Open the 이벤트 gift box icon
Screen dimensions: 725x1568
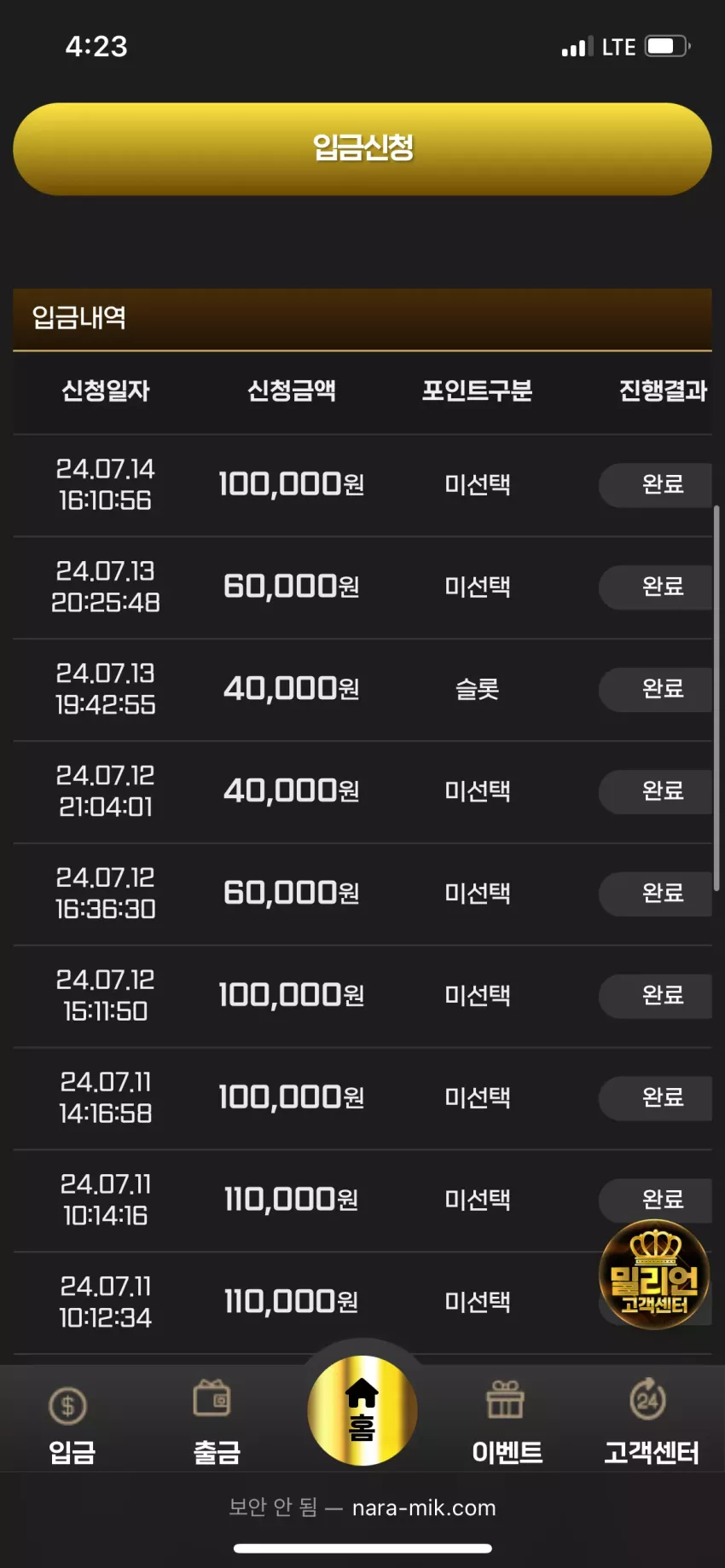[505, 1399]
